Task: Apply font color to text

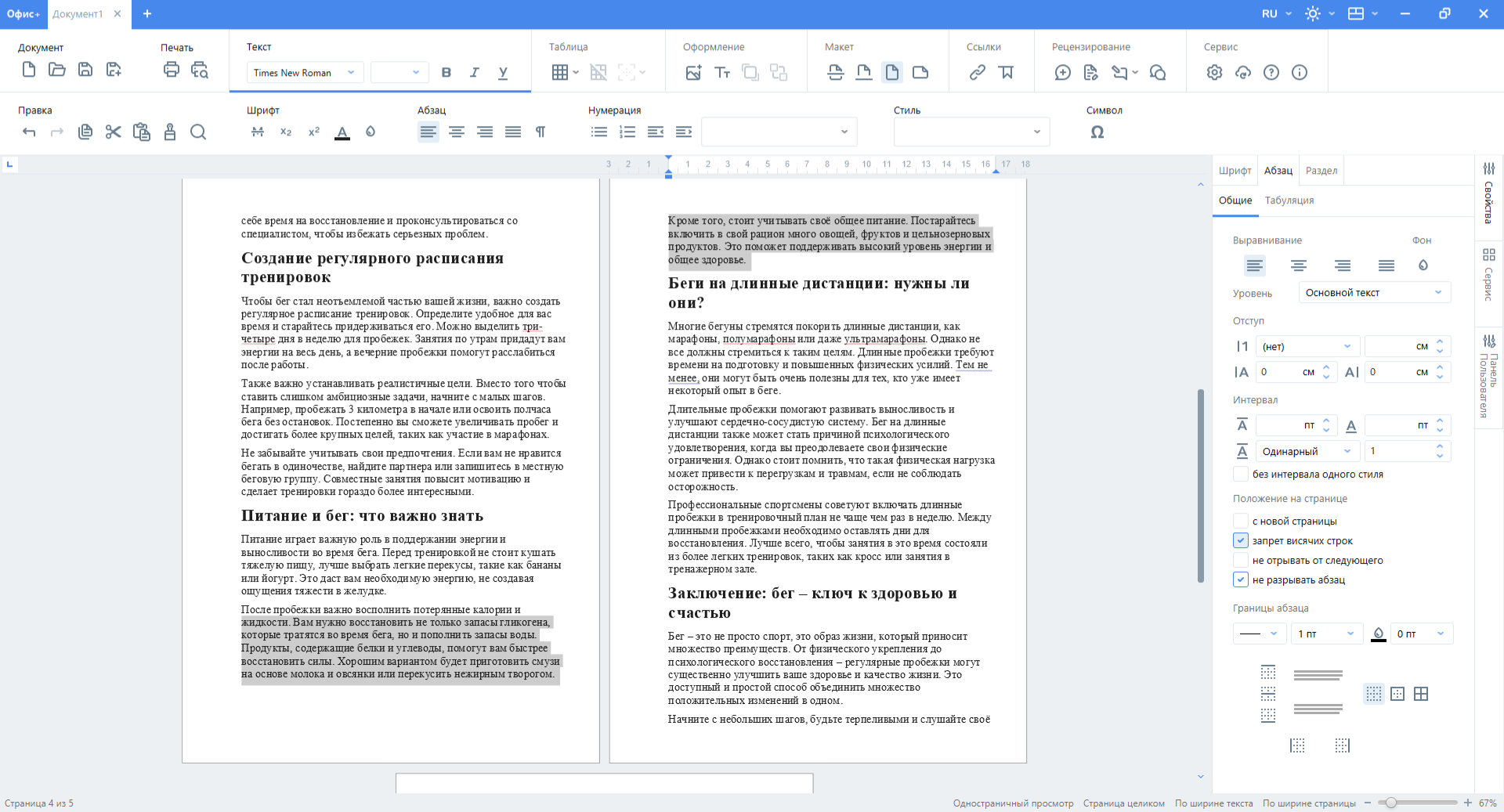Action: (x=342, y=132)
